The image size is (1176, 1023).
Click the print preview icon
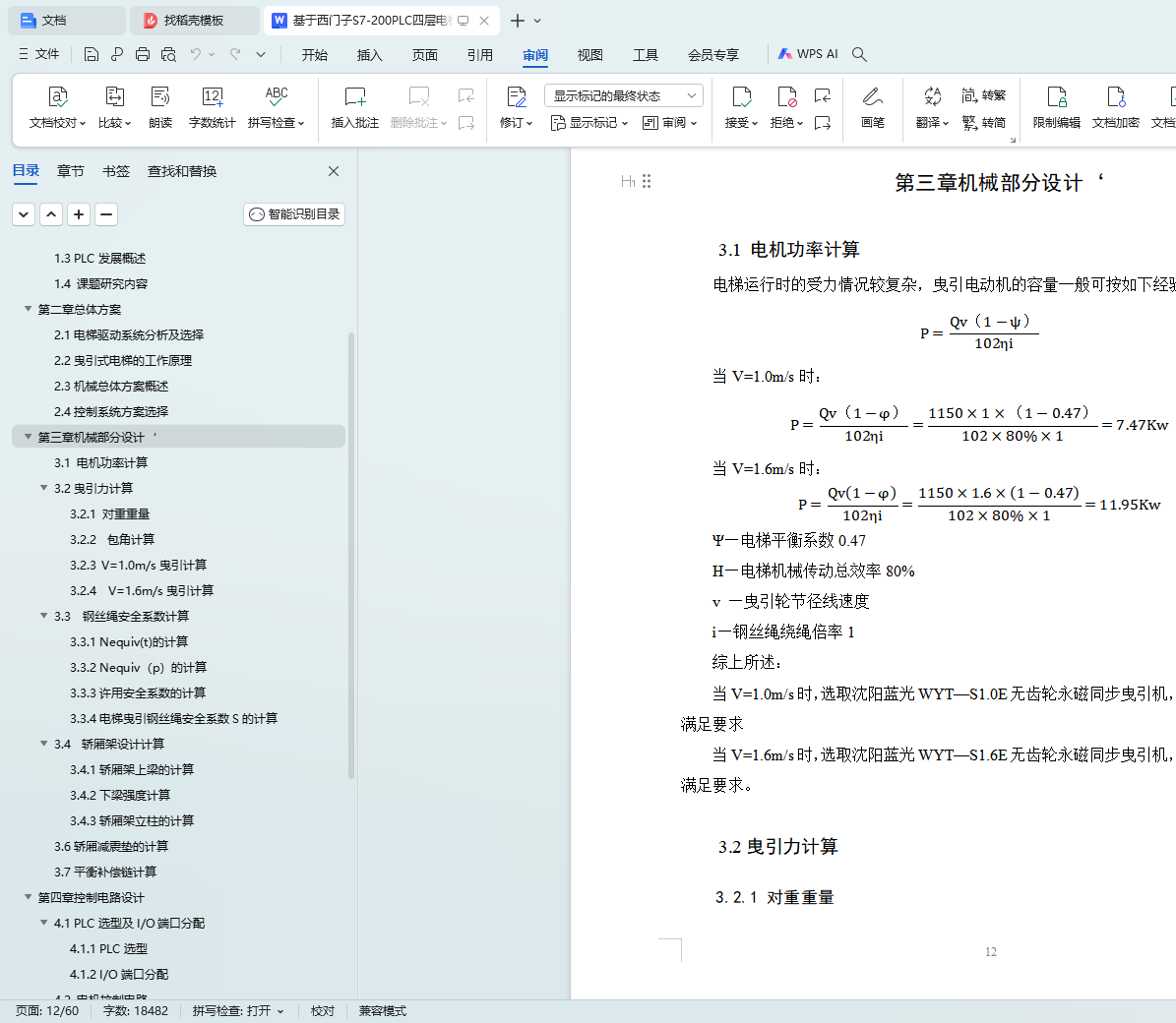[x=168, y=54]
